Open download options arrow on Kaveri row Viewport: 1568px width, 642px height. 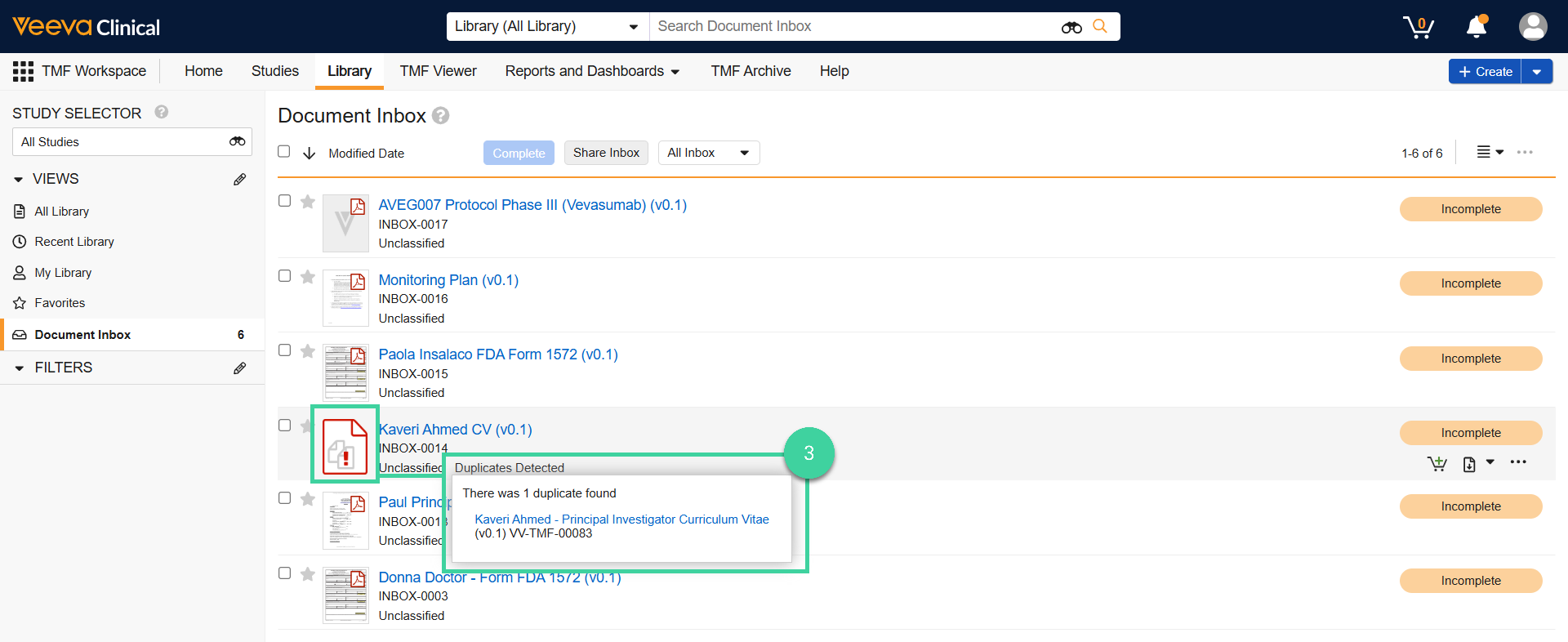coord(1490,462)
